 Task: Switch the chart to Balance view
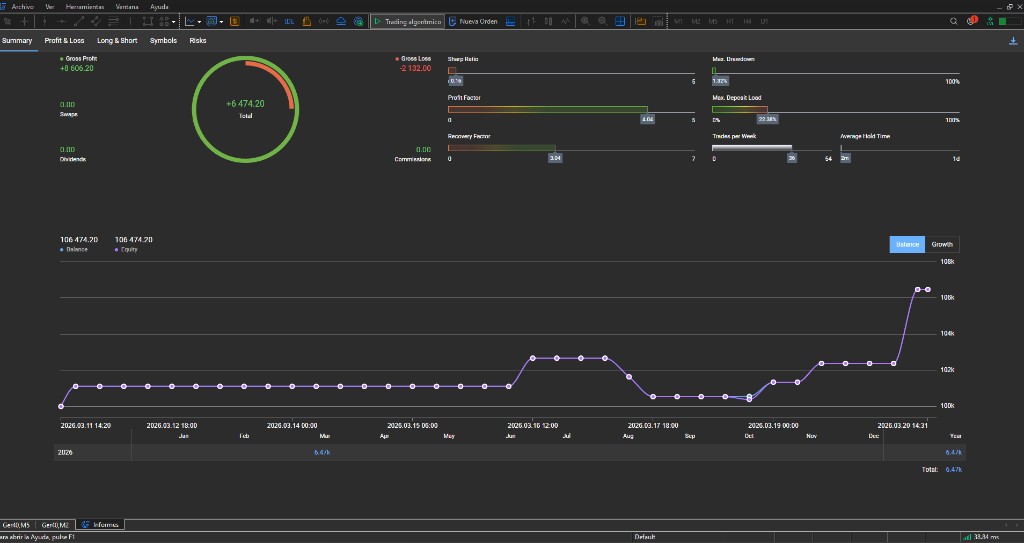click(907, 245)
